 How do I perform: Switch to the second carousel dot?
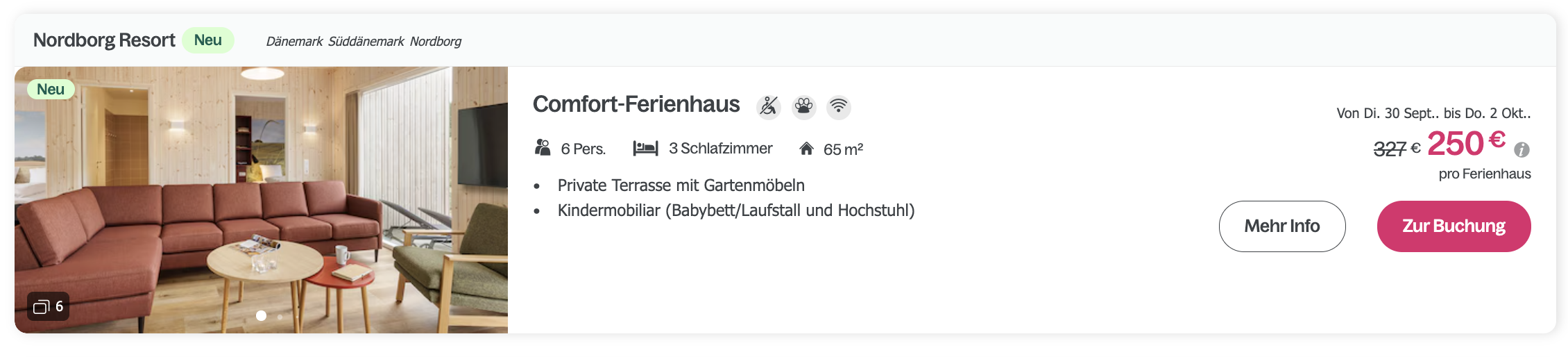tap(280, 316)
